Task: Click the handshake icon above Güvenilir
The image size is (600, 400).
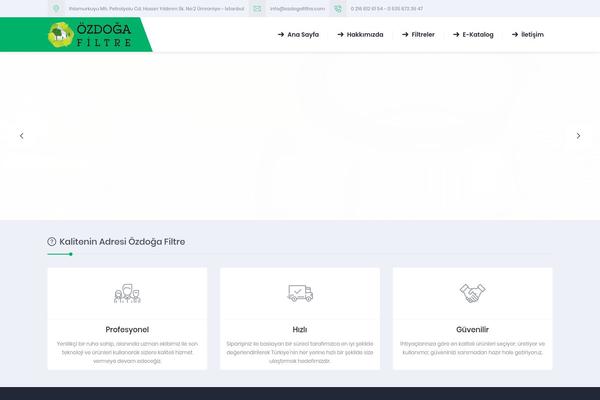Action: (473, 293)
